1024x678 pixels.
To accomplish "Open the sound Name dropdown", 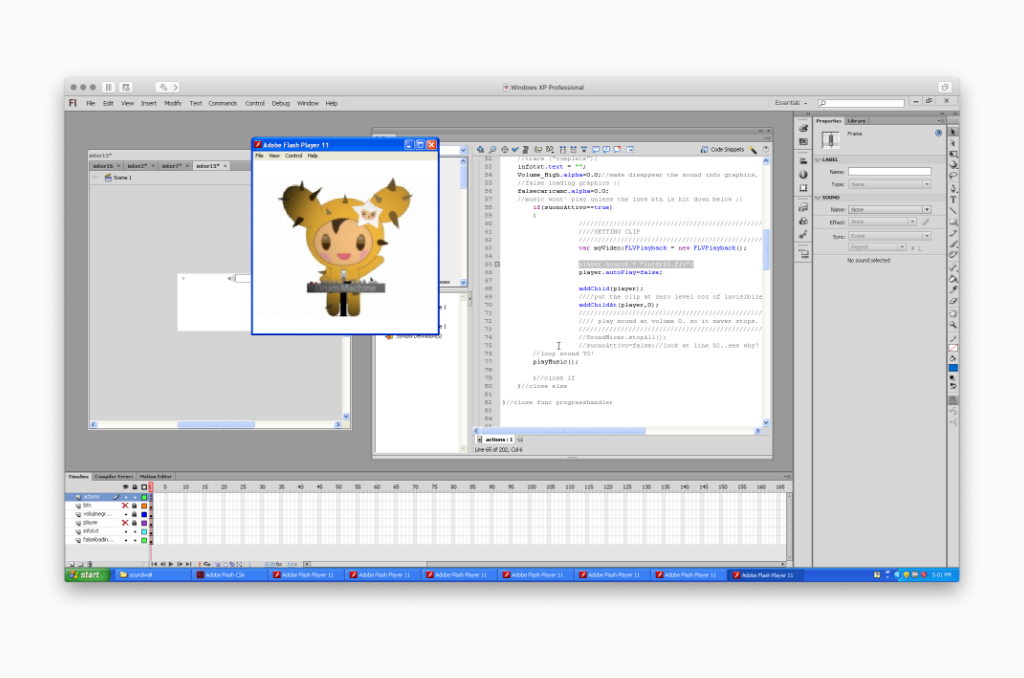I will pyautogui.click(x=889, y=210).
